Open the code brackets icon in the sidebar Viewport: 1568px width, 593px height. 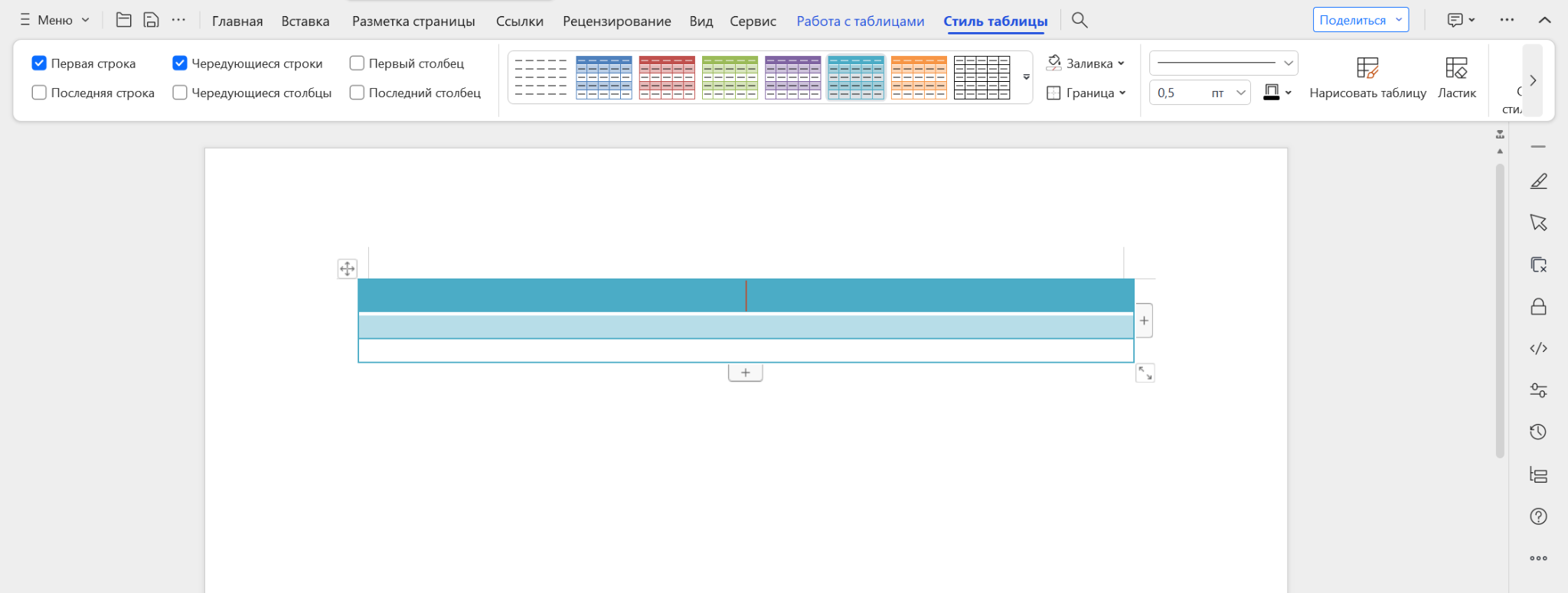click(x=1538, y=348)
